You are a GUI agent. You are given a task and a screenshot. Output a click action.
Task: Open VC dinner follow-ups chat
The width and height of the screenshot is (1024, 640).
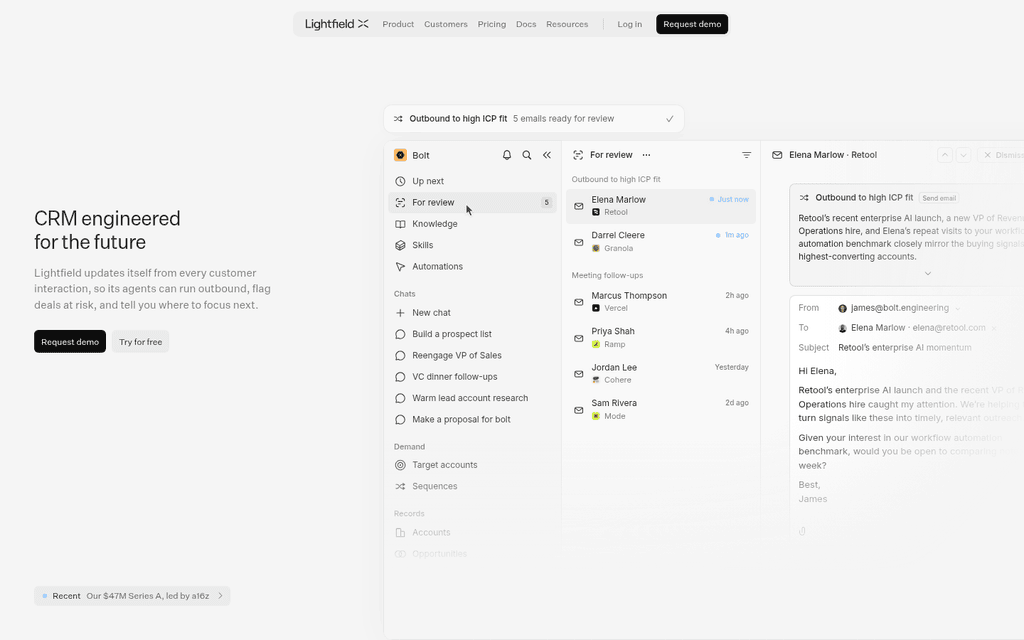coord(472,377)
